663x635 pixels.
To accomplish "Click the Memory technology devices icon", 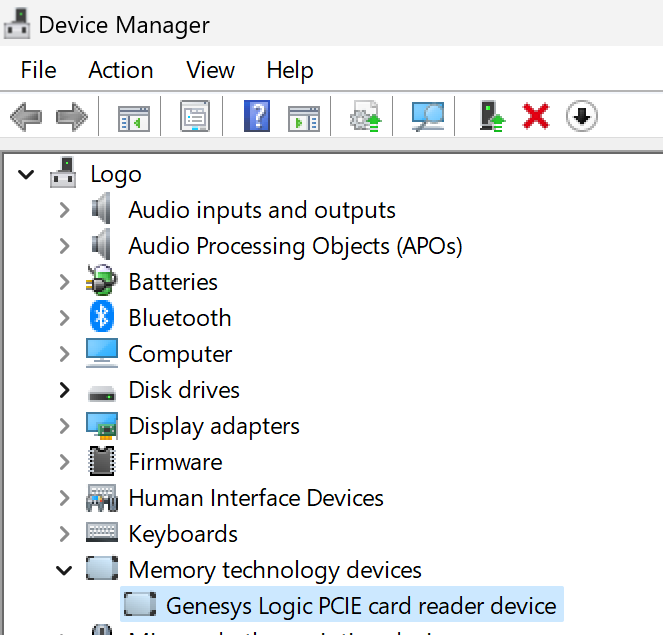I will point(102,568).
